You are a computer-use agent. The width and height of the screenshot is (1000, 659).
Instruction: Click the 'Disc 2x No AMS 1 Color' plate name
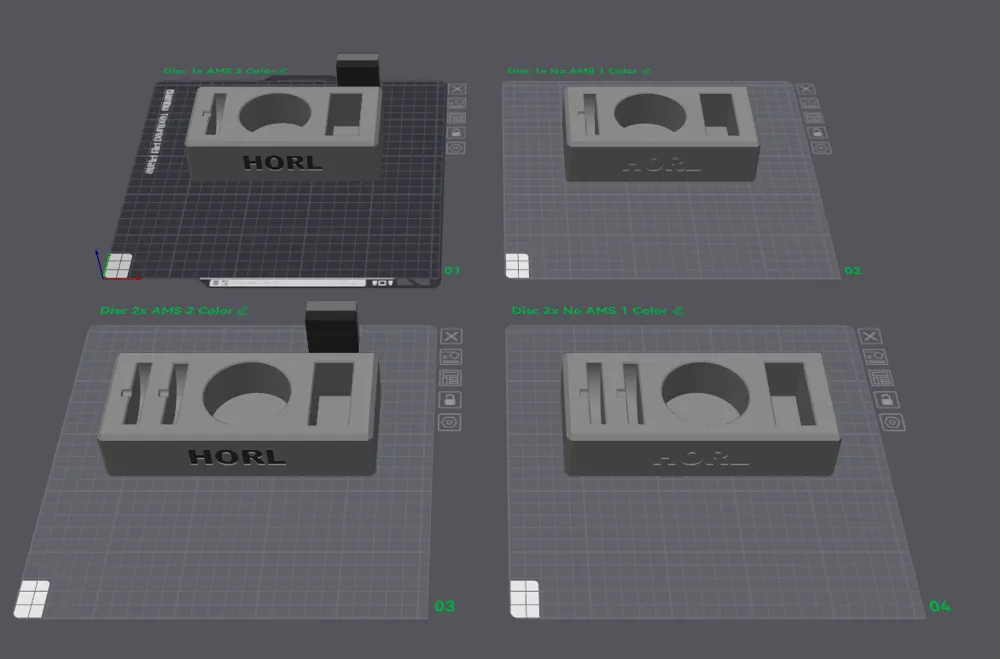590,311
